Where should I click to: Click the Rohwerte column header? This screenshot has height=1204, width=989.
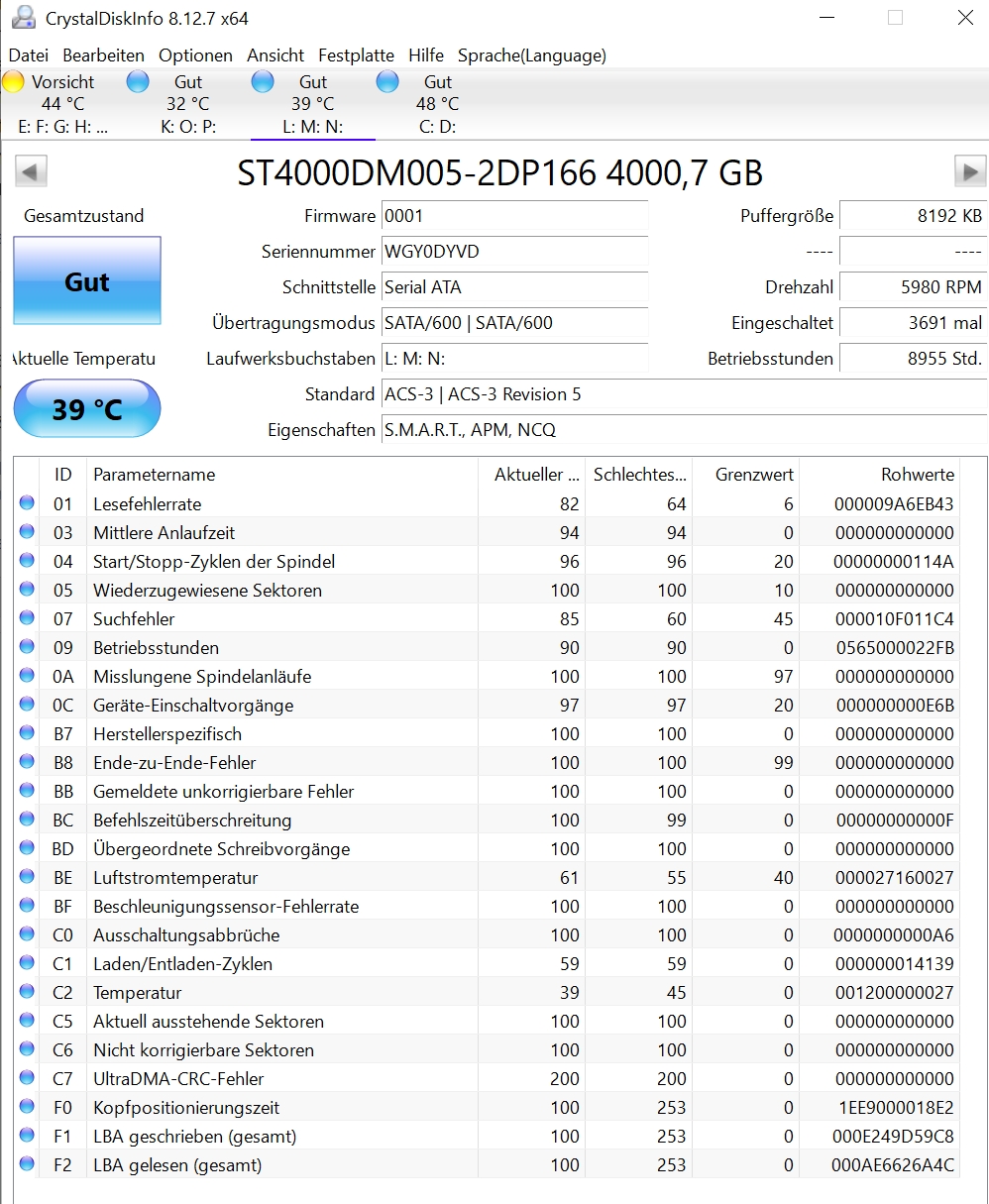pyautogui.click(x=879, y=475)
